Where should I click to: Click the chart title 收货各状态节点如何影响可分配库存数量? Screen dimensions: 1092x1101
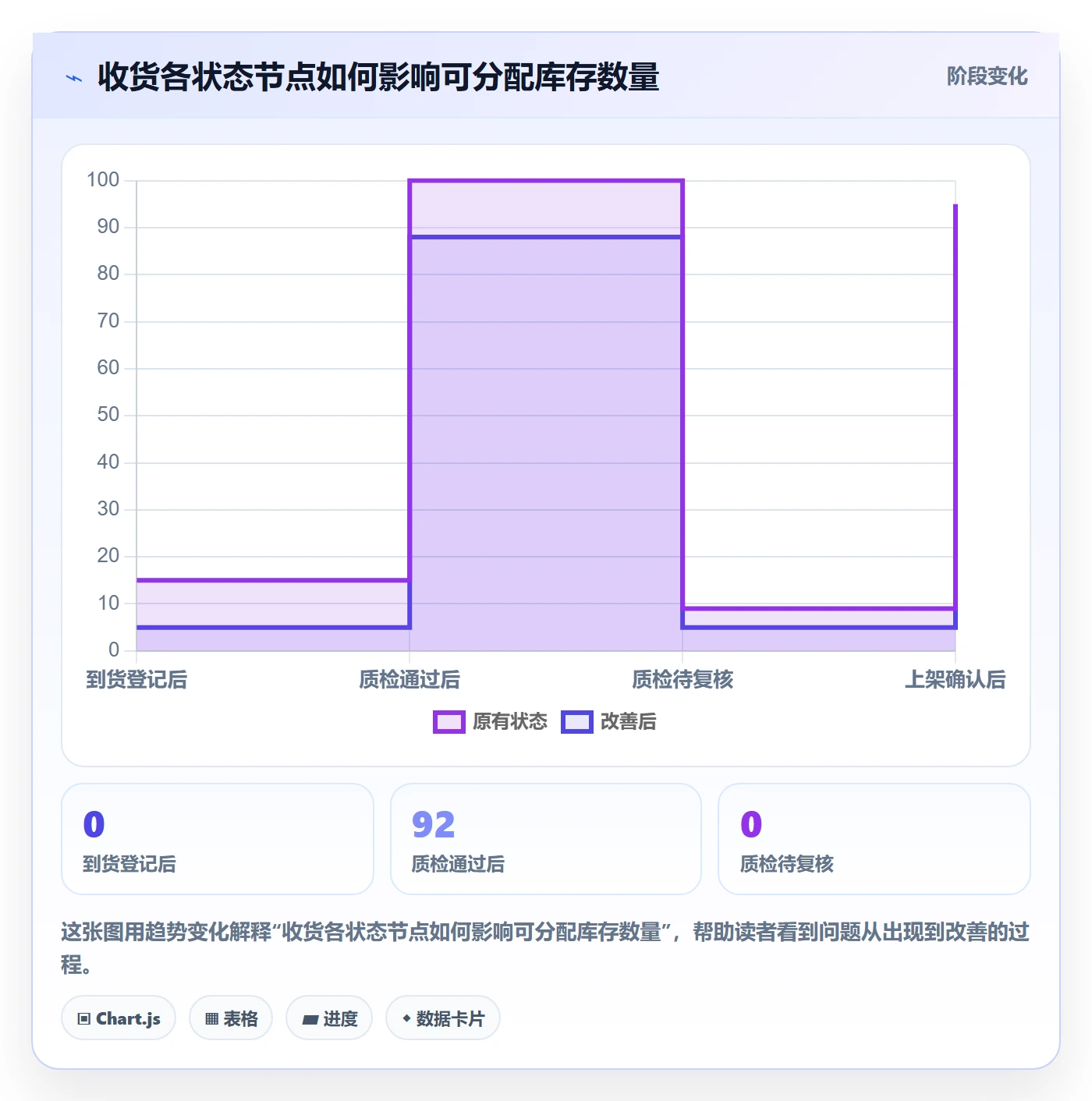click(x=379, y=77)
